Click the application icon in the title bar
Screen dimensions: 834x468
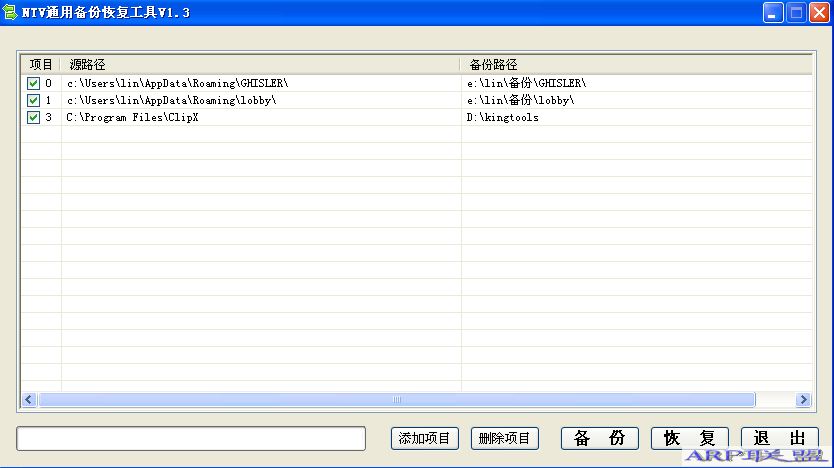click(10, 12)
